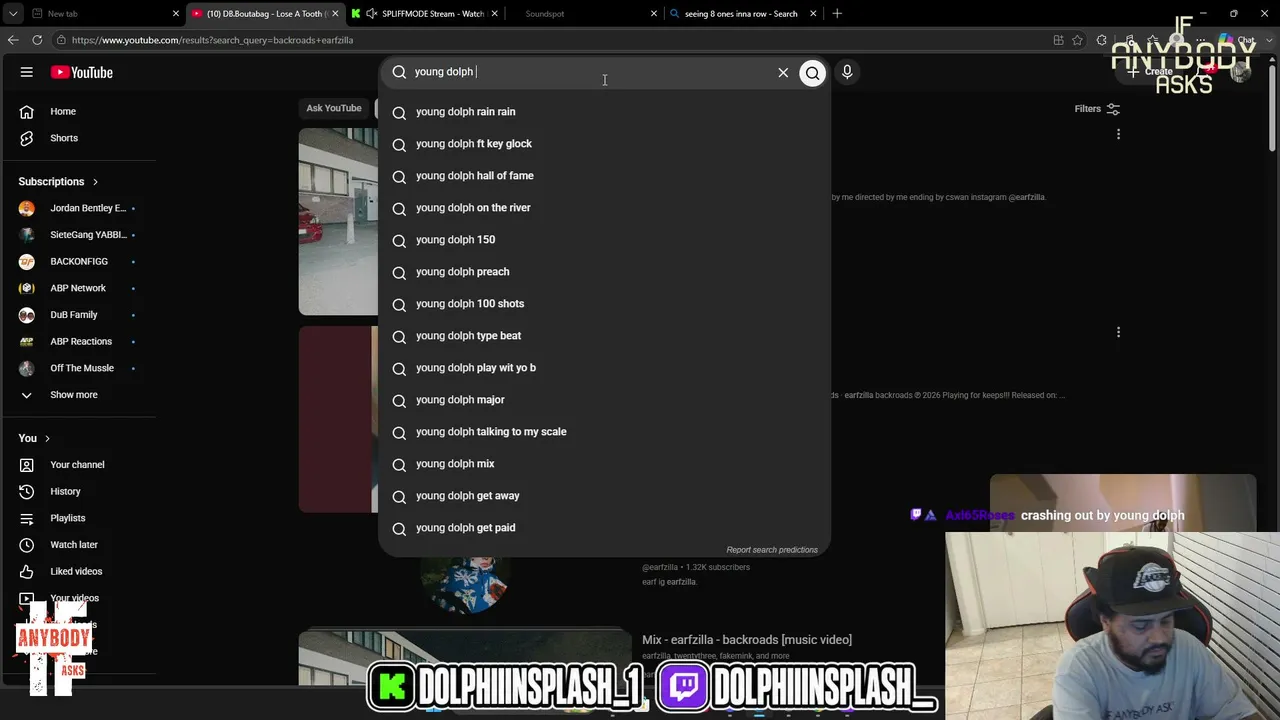Image resolution: width=1280 pixels, height=720 pixels.
Task: Go back with the browser back arrow
Action: coord(13,40)
